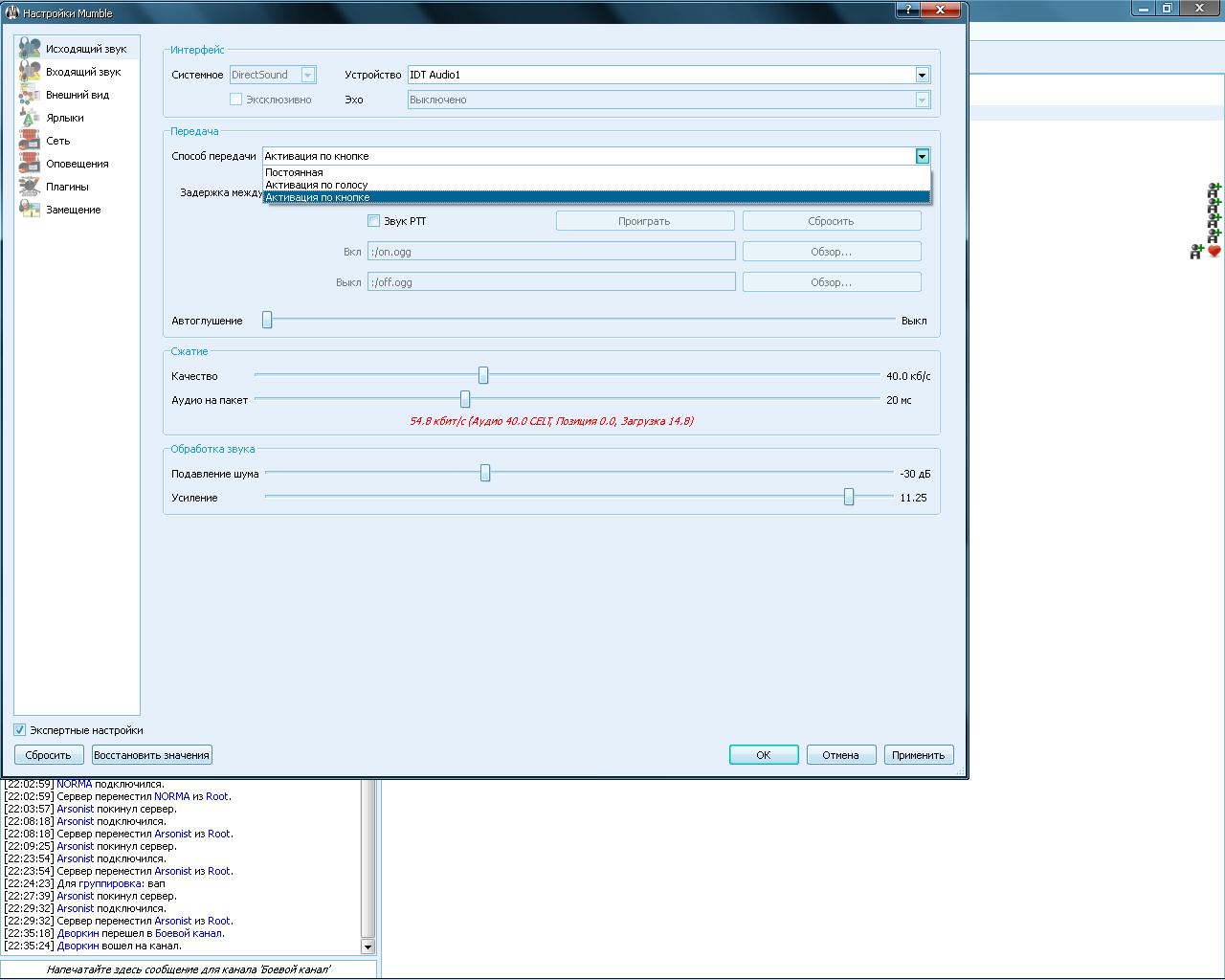Open the Плагины plugins icon
Image resolution: width=1225 pixels, height=980 pixels.
tap(30, 187)
